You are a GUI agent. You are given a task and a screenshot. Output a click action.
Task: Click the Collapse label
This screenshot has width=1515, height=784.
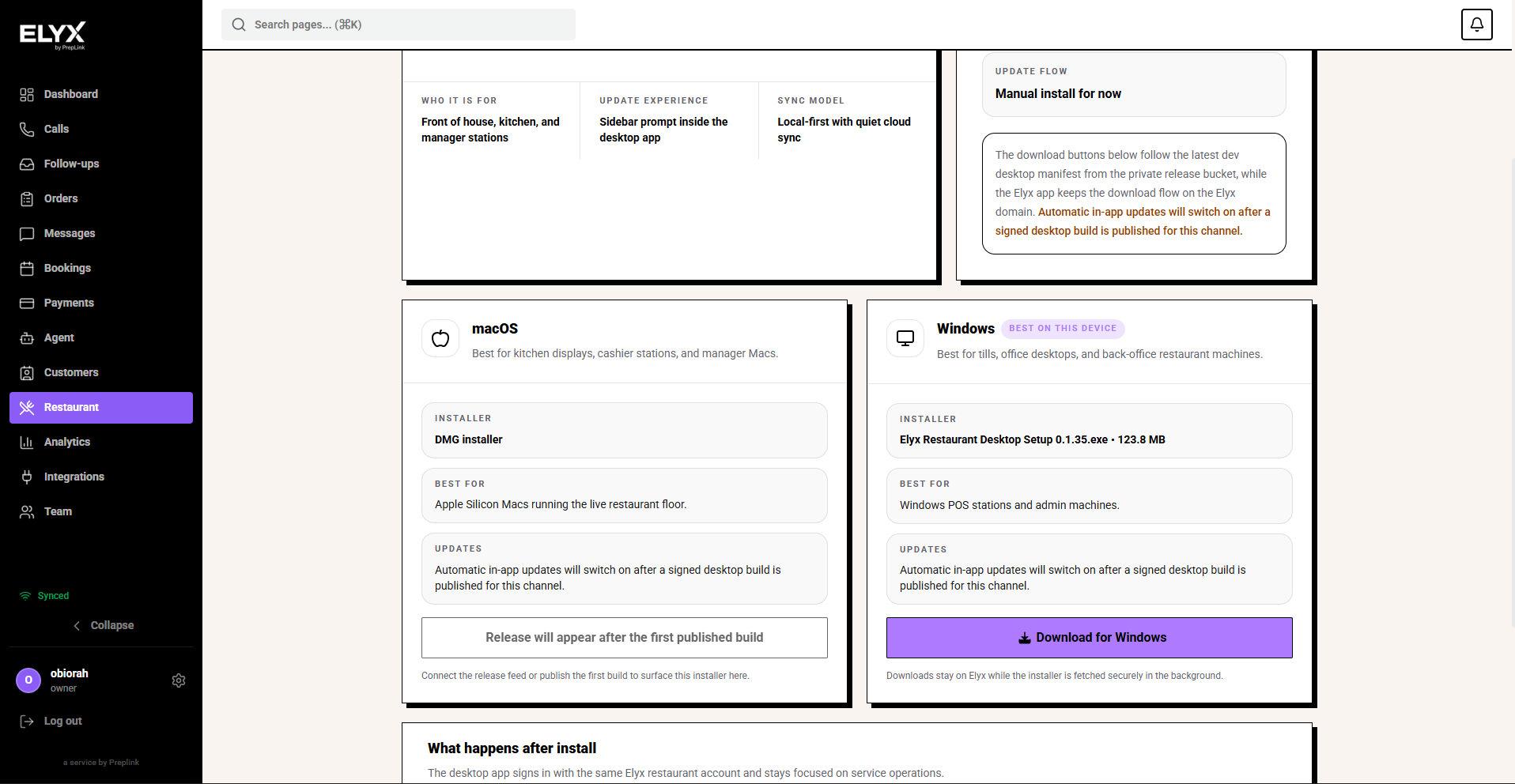point(112,626)
